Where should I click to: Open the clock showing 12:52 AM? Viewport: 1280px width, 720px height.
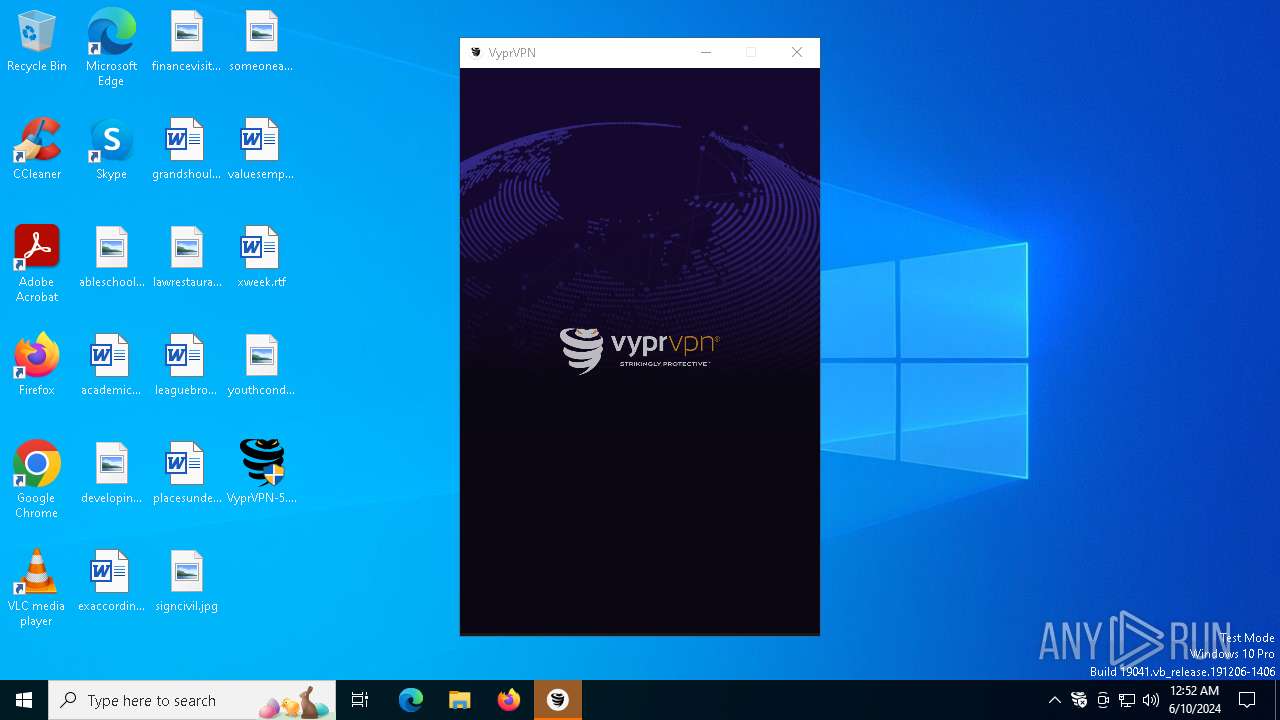1195,700
